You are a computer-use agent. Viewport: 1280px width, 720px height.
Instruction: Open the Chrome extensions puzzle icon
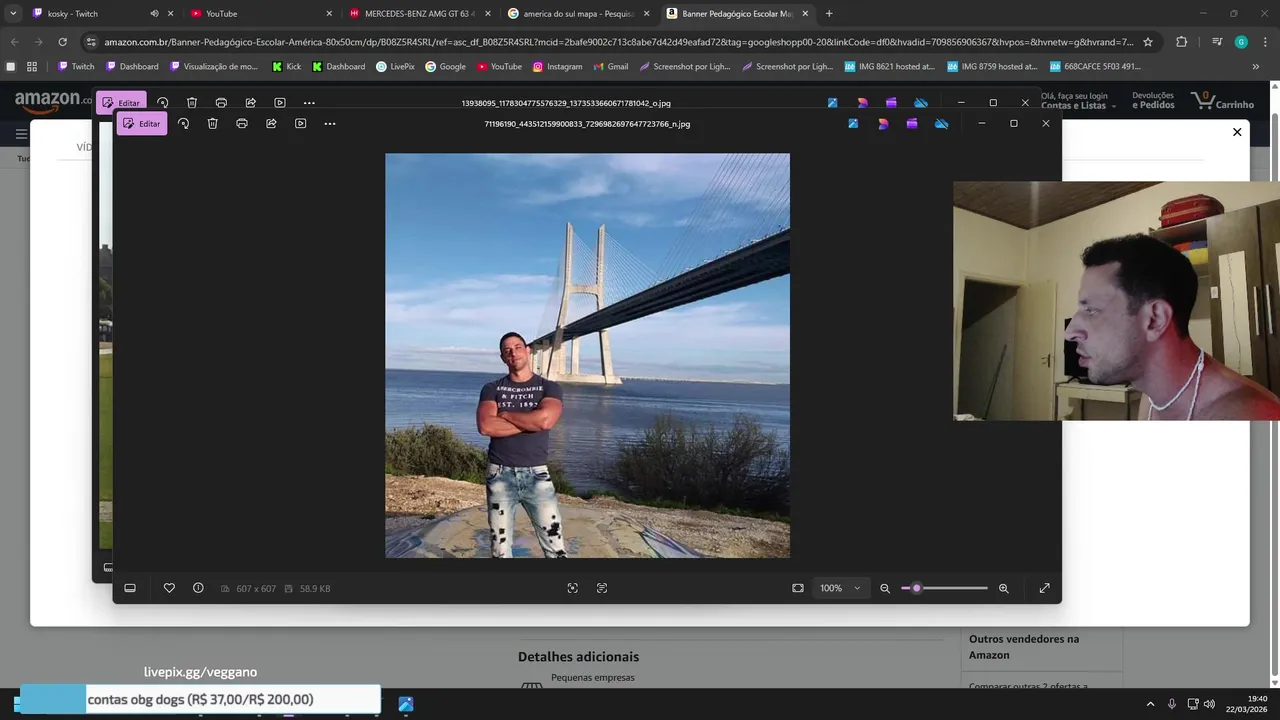[1181, 42]
